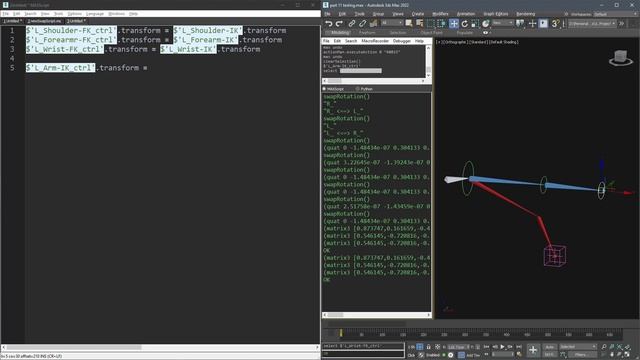Image resolution: width=640 pixels, height=360 pixels.
Task: Open the reference coordinate system 'View' dropdown
Action: (x=502, y=23)
